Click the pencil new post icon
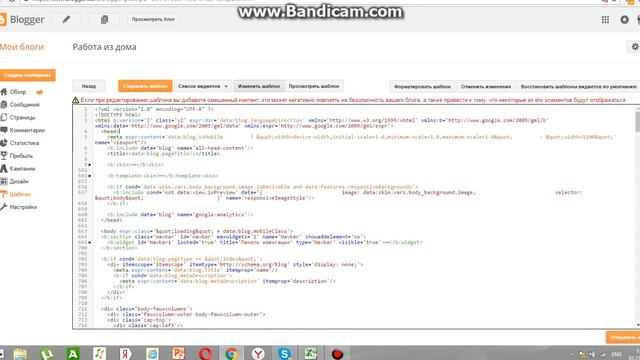The height and width of the screenshot is (360, 640). pyautogui.click(x=66, y=19)
